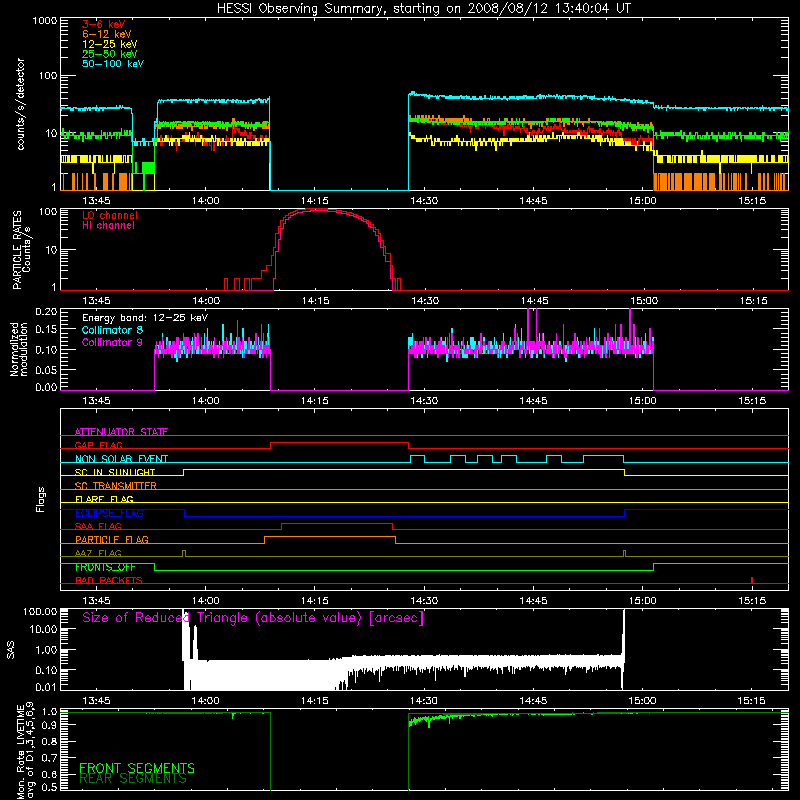Select the SAA_FLAG label
Image resolution: width=800 pixels, height=800 pixels.
[98, 526]
